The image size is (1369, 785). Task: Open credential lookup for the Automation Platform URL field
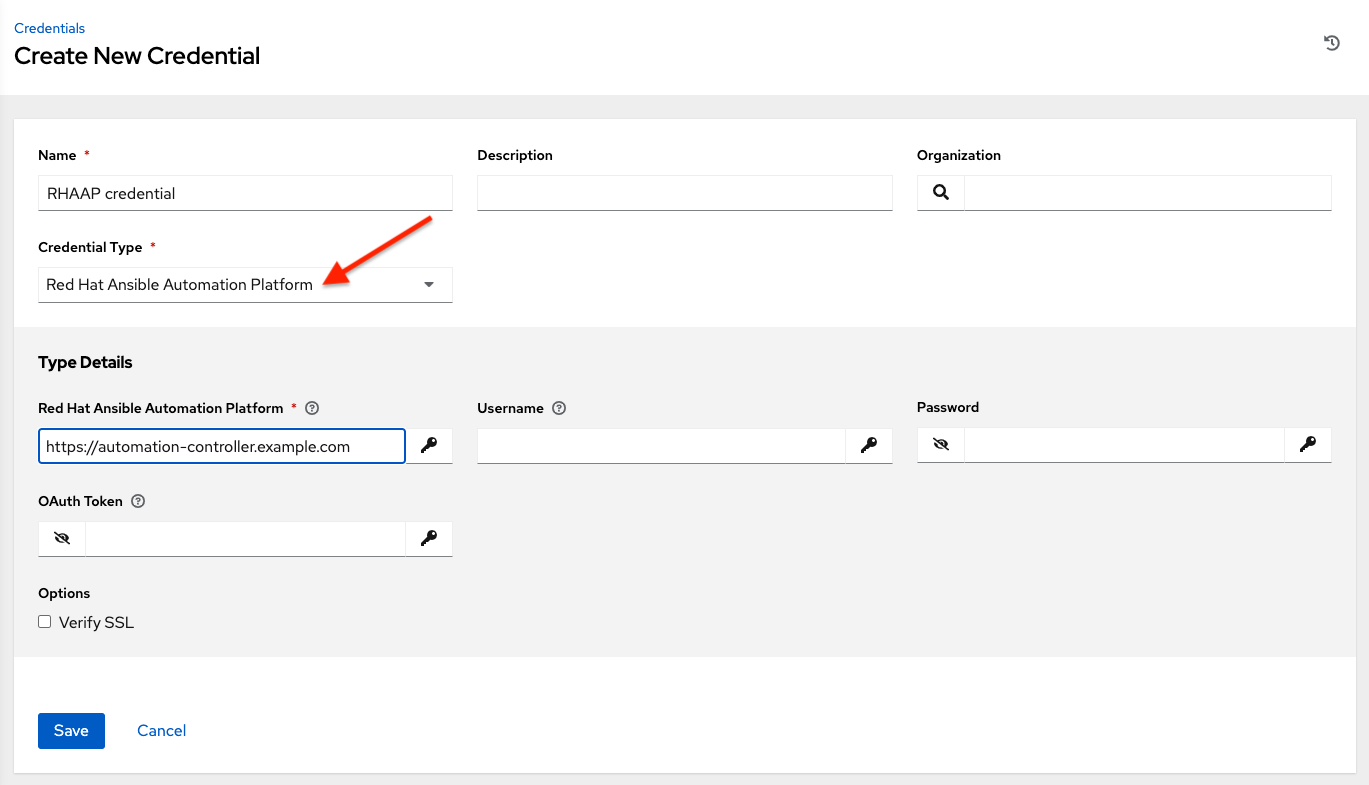coord(429,446)
